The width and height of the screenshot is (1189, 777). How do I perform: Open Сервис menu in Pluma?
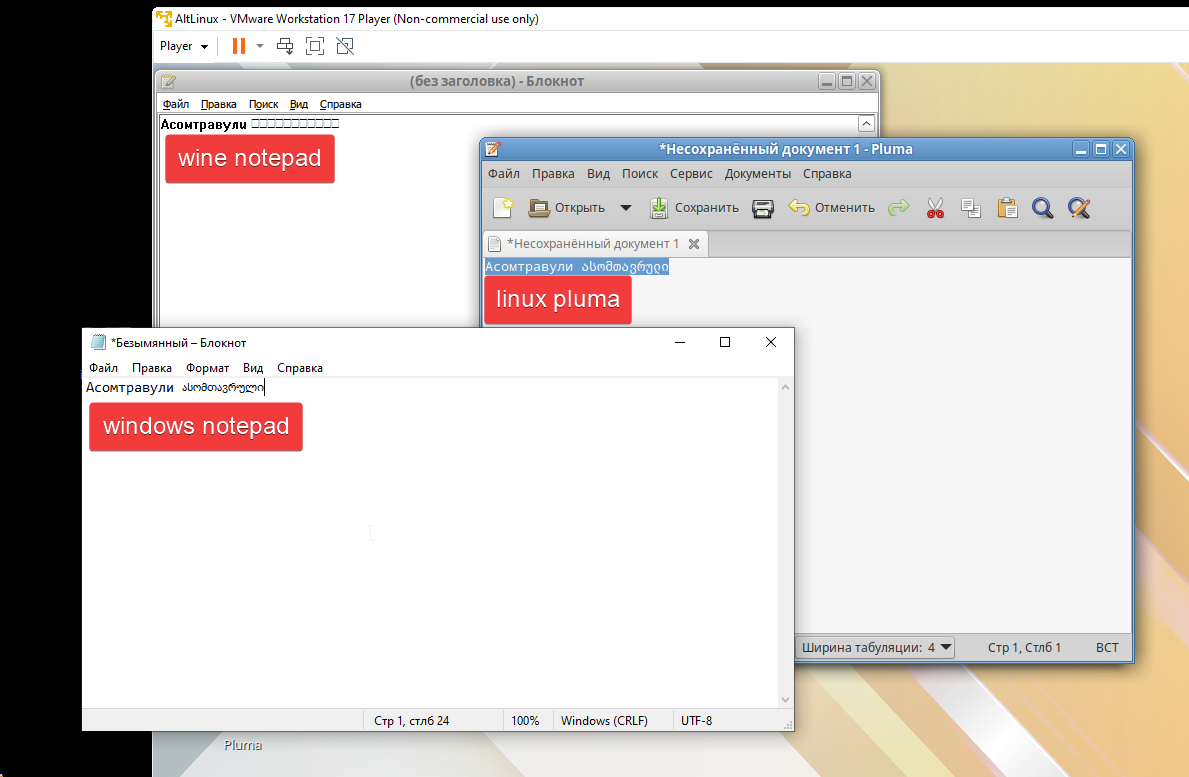point(691,174)
